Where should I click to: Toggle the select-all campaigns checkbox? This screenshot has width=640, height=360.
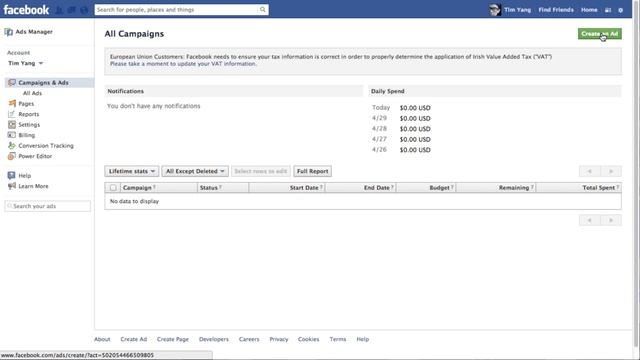[113, 188]
